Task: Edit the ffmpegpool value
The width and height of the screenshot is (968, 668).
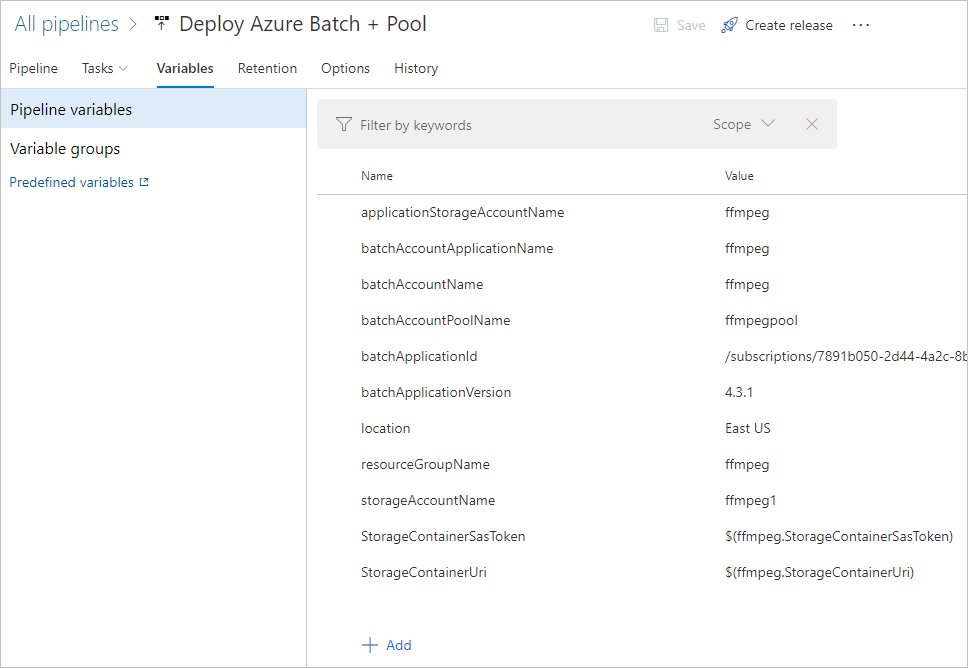Action: click(761, 321)
